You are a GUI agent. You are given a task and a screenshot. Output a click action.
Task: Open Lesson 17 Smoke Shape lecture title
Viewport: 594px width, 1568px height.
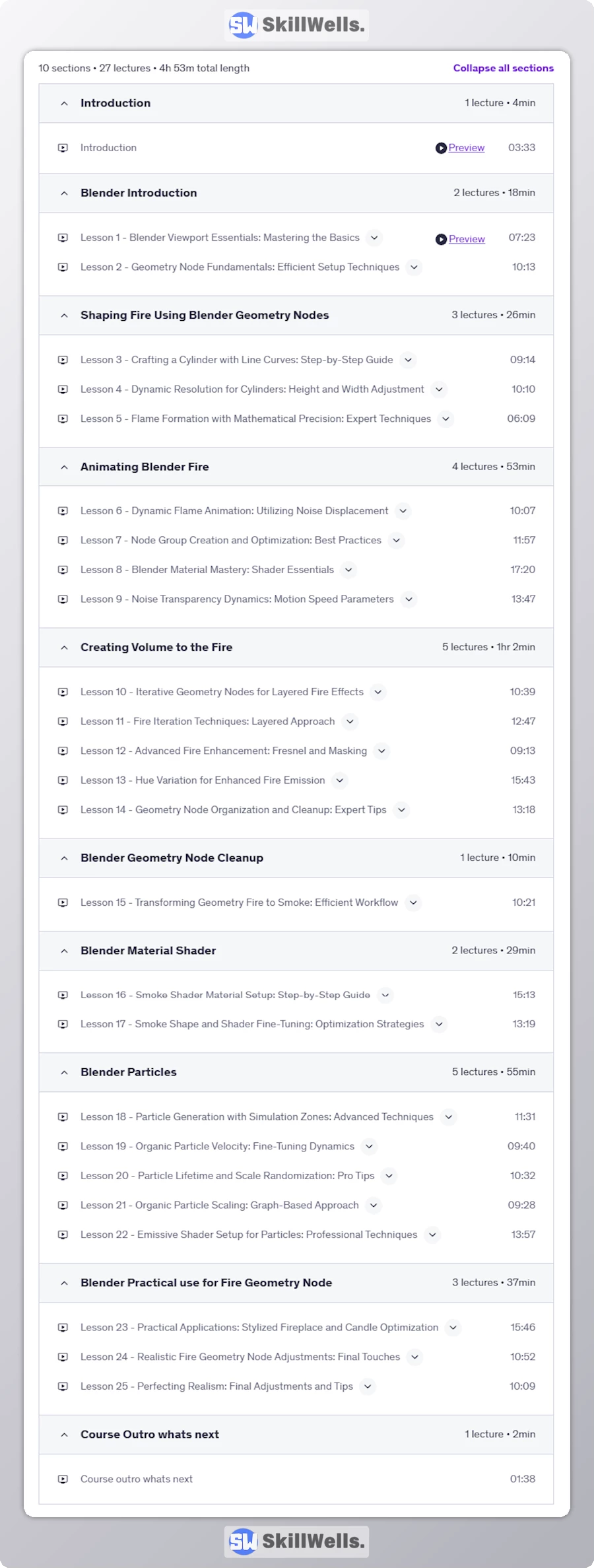point(252,1024)
